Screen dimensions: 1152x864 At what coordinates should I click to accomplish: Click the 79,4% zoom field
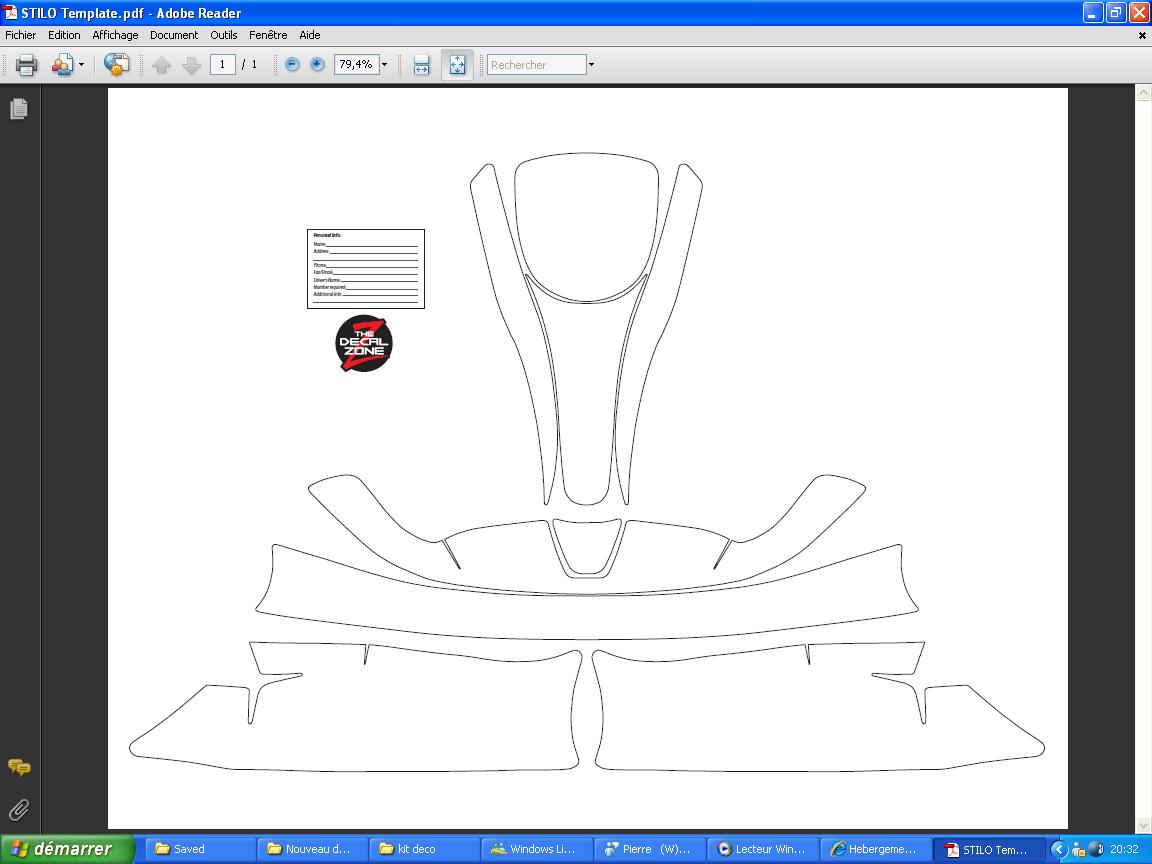pos(356,65)
